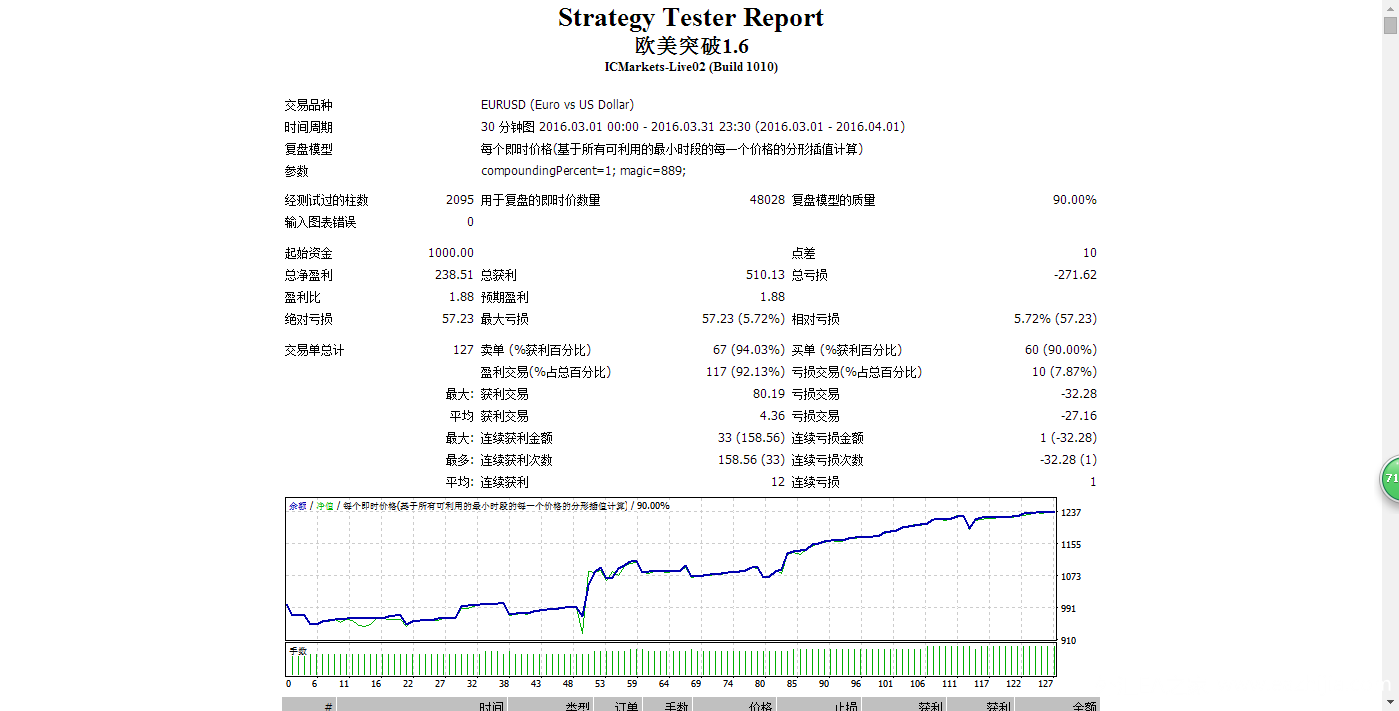Click the compoundingPercent=1 parameters text
This screenshot has width=1399, height=711.
[583, 171]
